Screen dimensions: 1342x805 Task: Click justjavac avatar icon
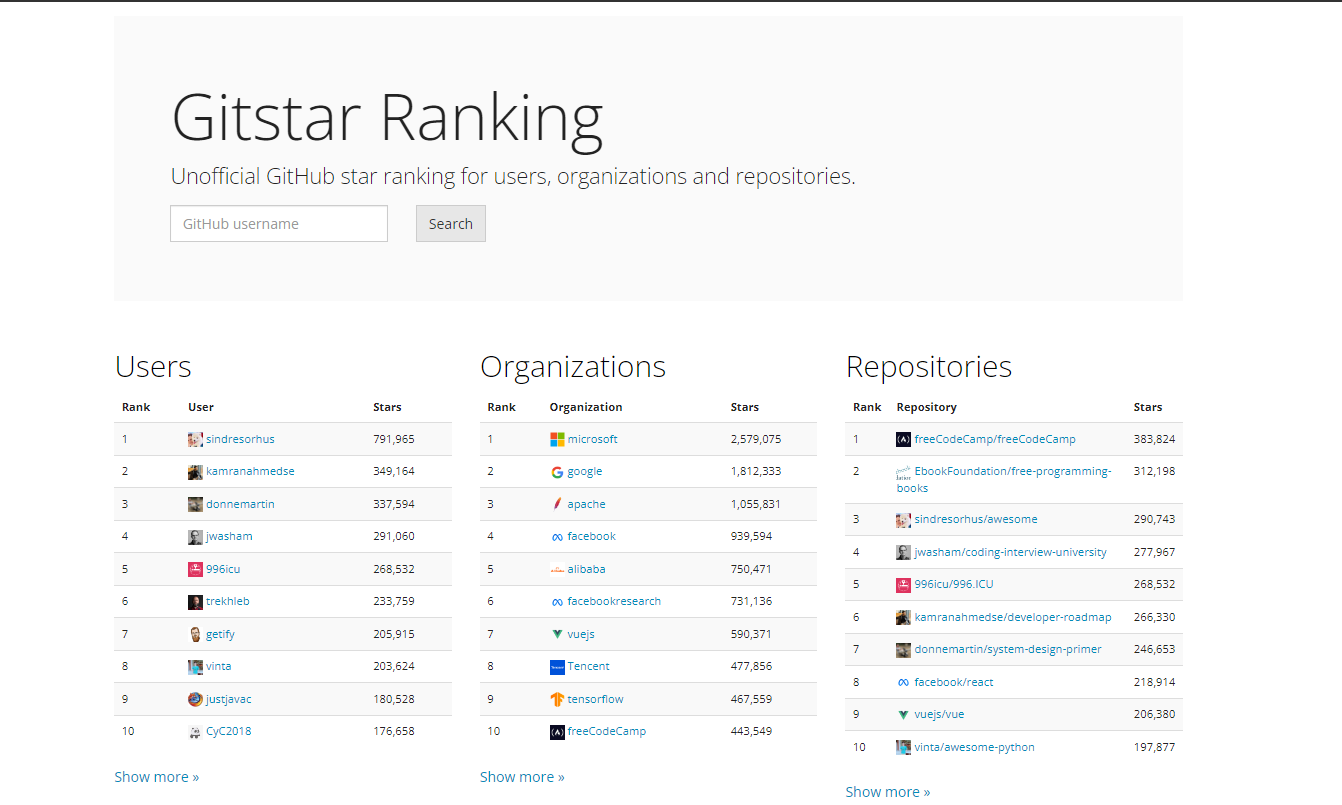pos(195,699)
